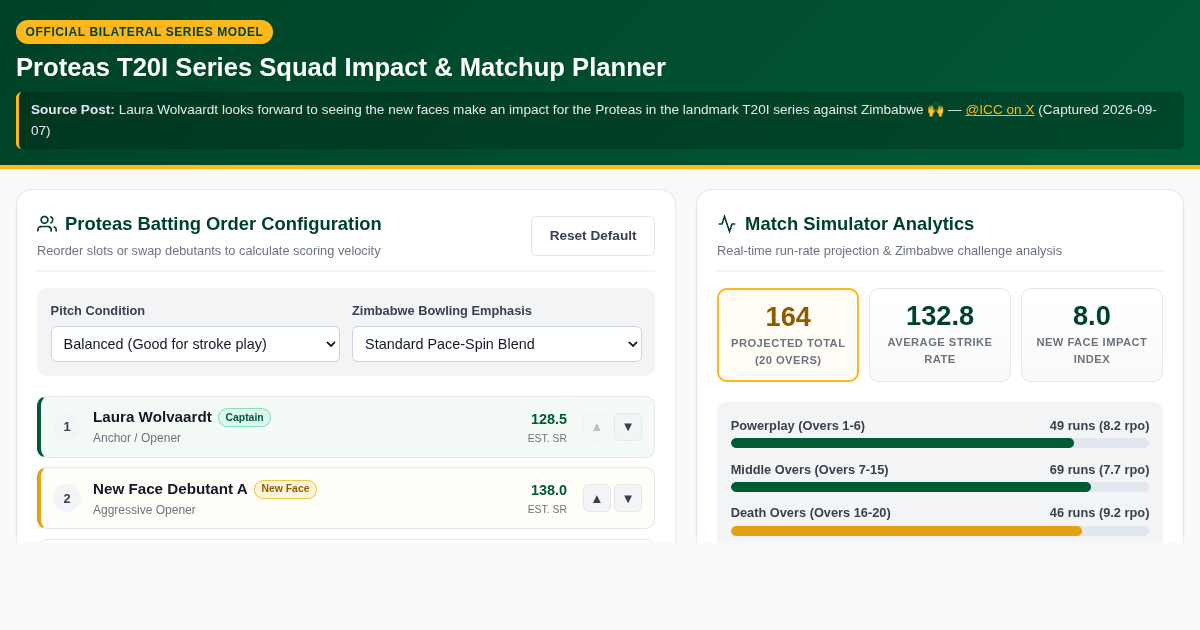Image resolution: width=1200 pixels, height=630 pixels.
Task: Click the Middle Overs progress bar
Action: tap(940, 487)
